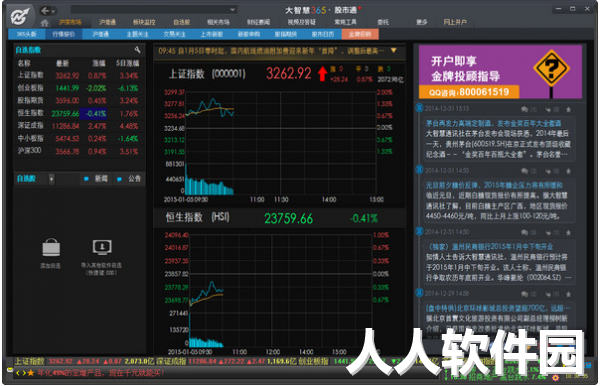Viewport: 600px width, 386px height.
Task: Click the 5日涨幅 column header
Action: [127, 63]
